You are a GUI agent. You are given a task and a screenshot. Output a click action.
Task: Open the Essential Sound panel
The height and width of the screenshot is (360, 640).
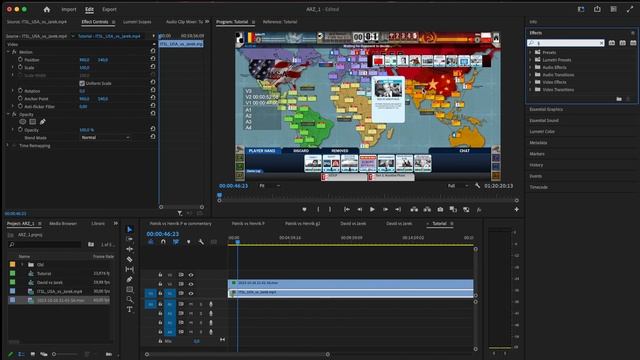pyautogui.click(x=544, y=120)
